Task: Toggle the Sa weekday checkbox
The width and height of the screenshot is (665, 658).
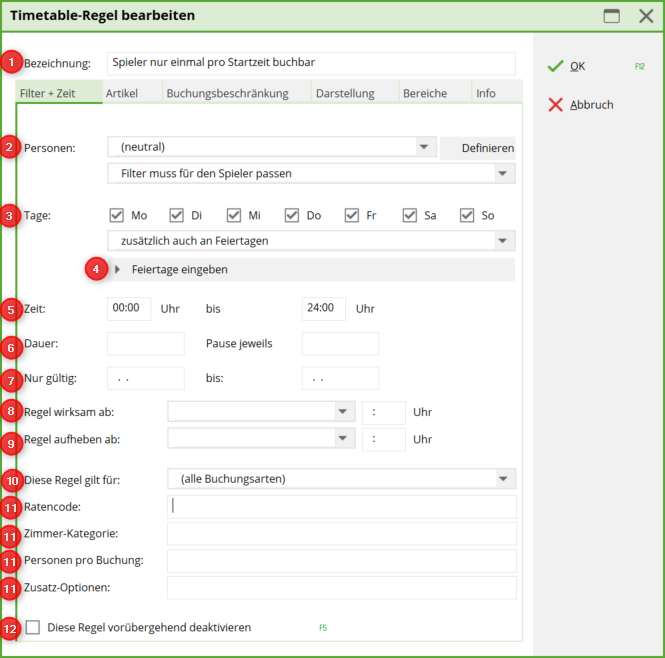Action: pyautogui.click(x=410, y=215)
